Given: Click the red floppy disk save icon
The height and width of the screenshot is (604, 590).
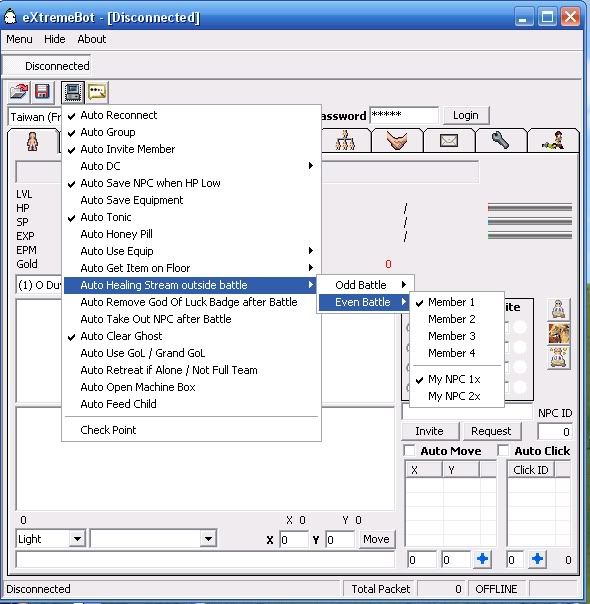Looking at the screenshot, I should (x=42, y=92).
